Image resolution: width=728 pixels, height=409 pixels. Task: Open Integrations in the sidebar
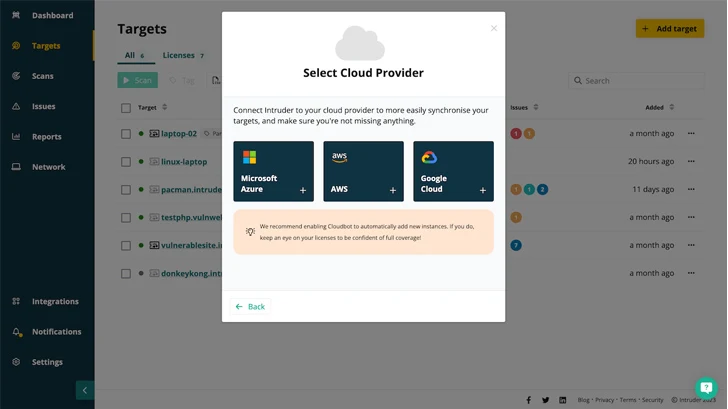pos(55,301)
